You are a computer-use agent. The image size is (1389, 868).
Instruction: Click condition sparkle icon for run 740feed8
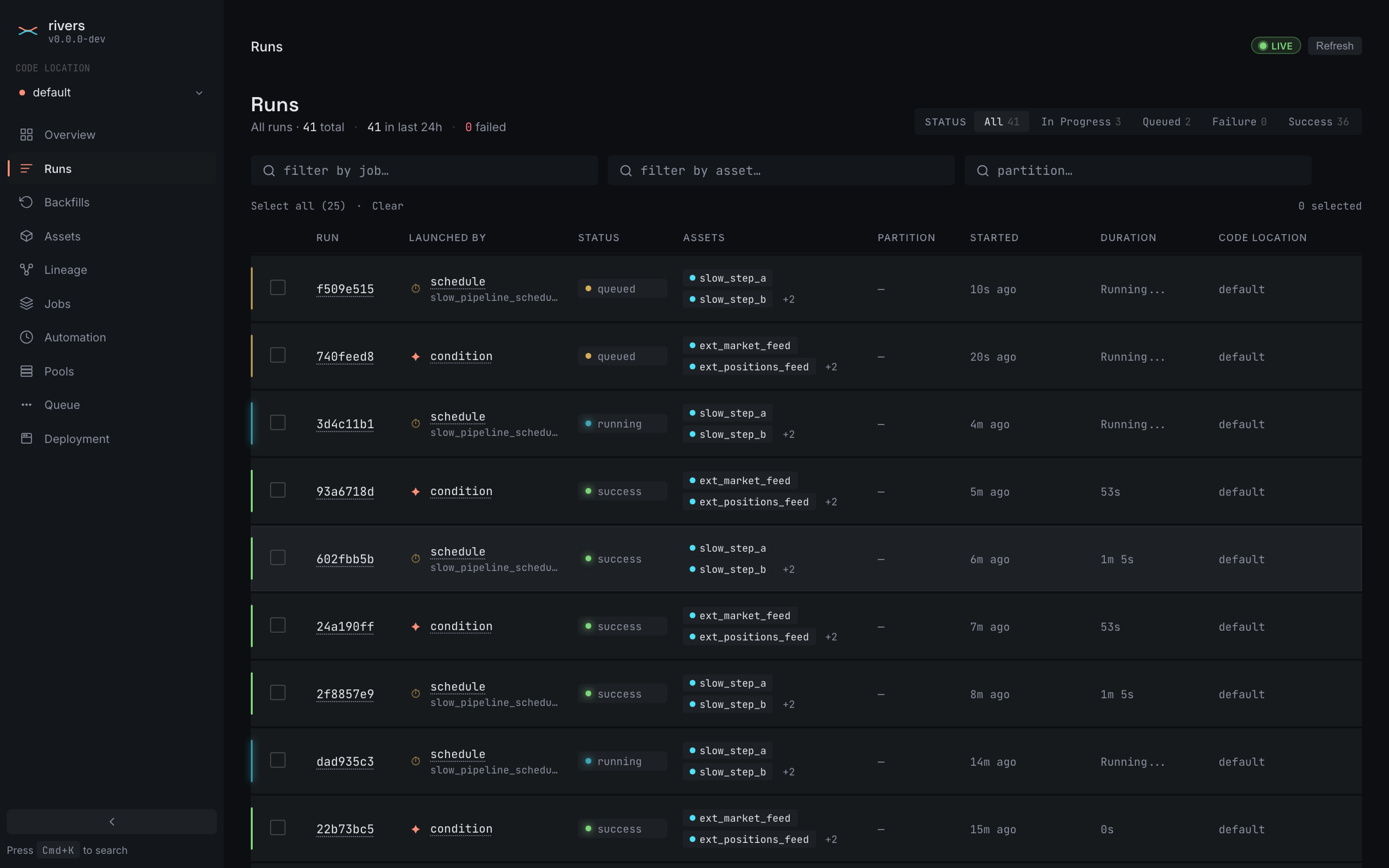pyautogui.click(x=416, y=356)
